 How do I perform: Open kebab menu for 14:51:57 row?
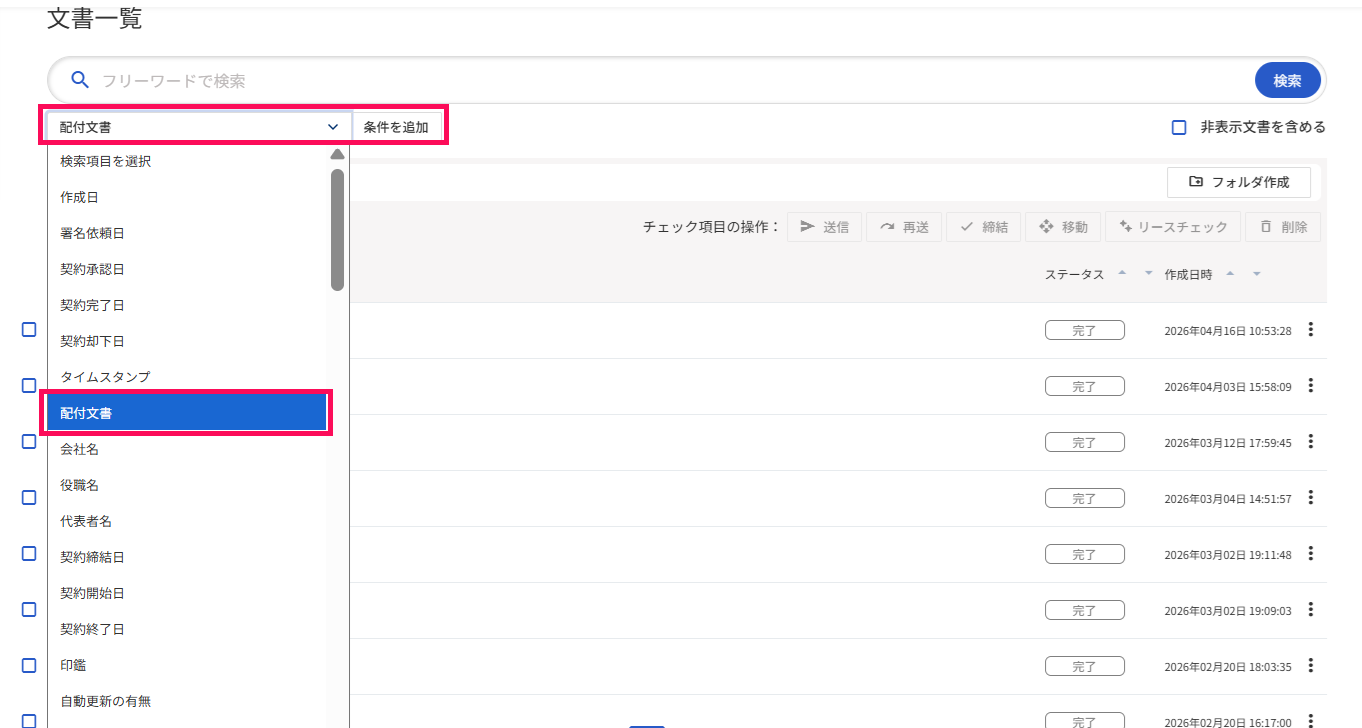pyautogui.click(x=1311, y=498)
